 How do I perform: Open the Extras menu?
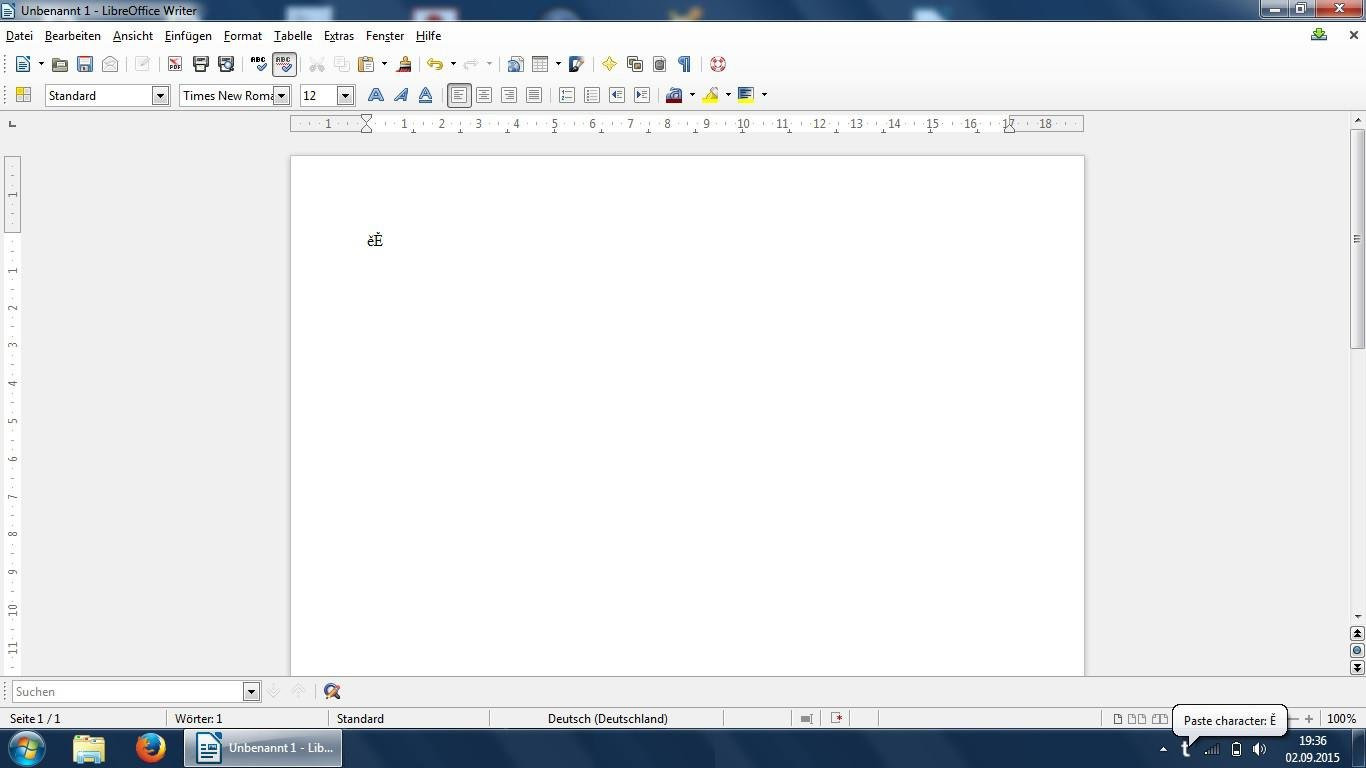pos(339,36)
